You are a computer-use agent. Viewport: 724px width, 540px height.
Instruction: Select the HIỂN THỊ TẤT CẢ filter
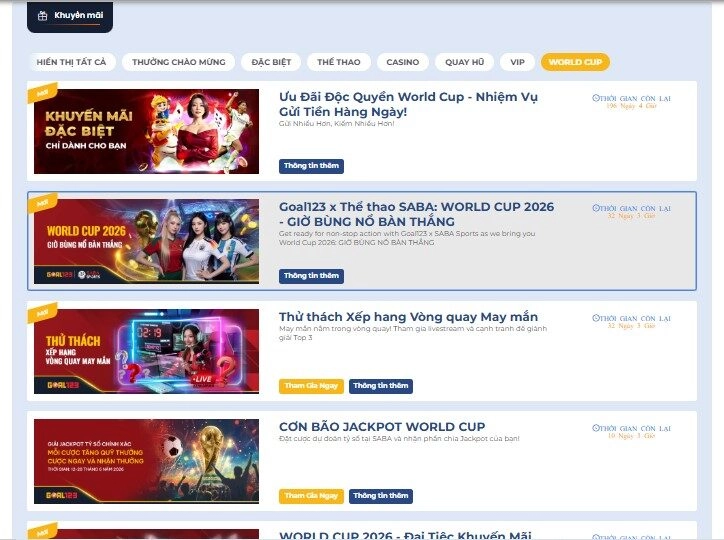tap(71, 62)
